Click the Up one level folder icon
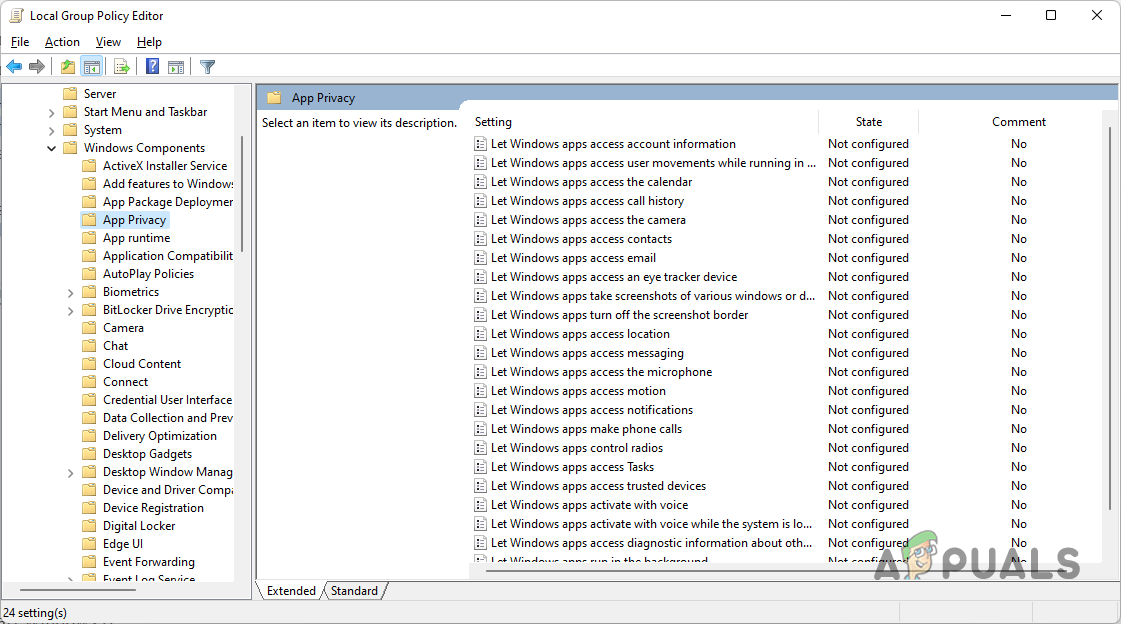The image size is (1121, 624). click(68, 66)
